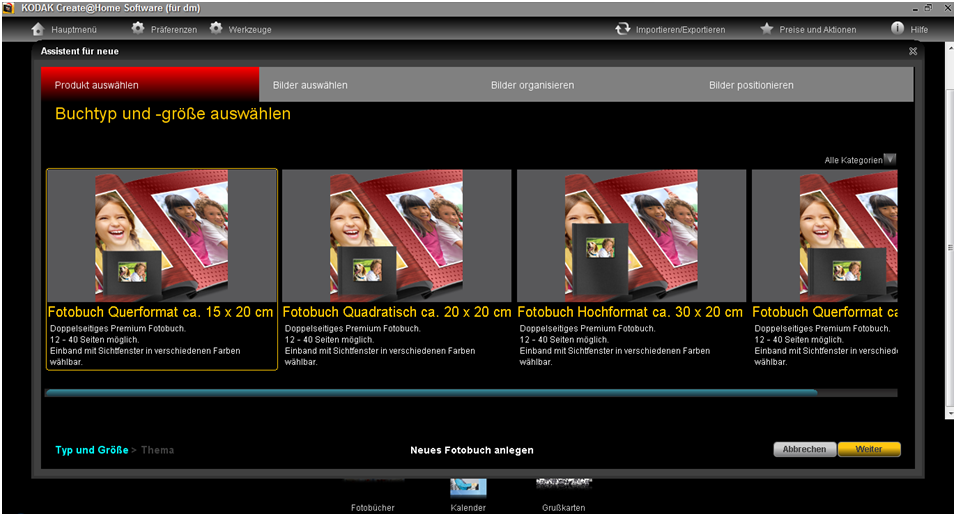Image resolution: width=956 pixels, height=514 pixels.
Task: Click the Hilfe info icon
Action: tap(897, 29)
